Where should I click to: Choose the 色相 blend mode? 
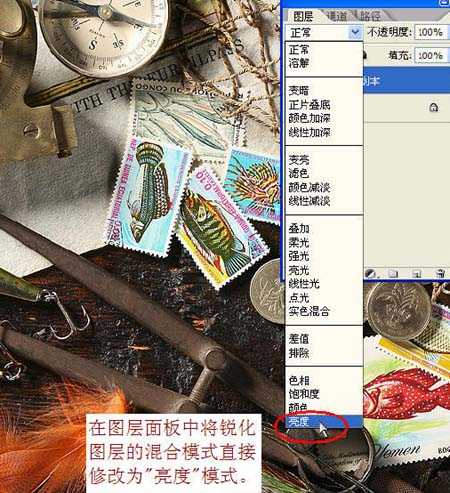point(299,380)
